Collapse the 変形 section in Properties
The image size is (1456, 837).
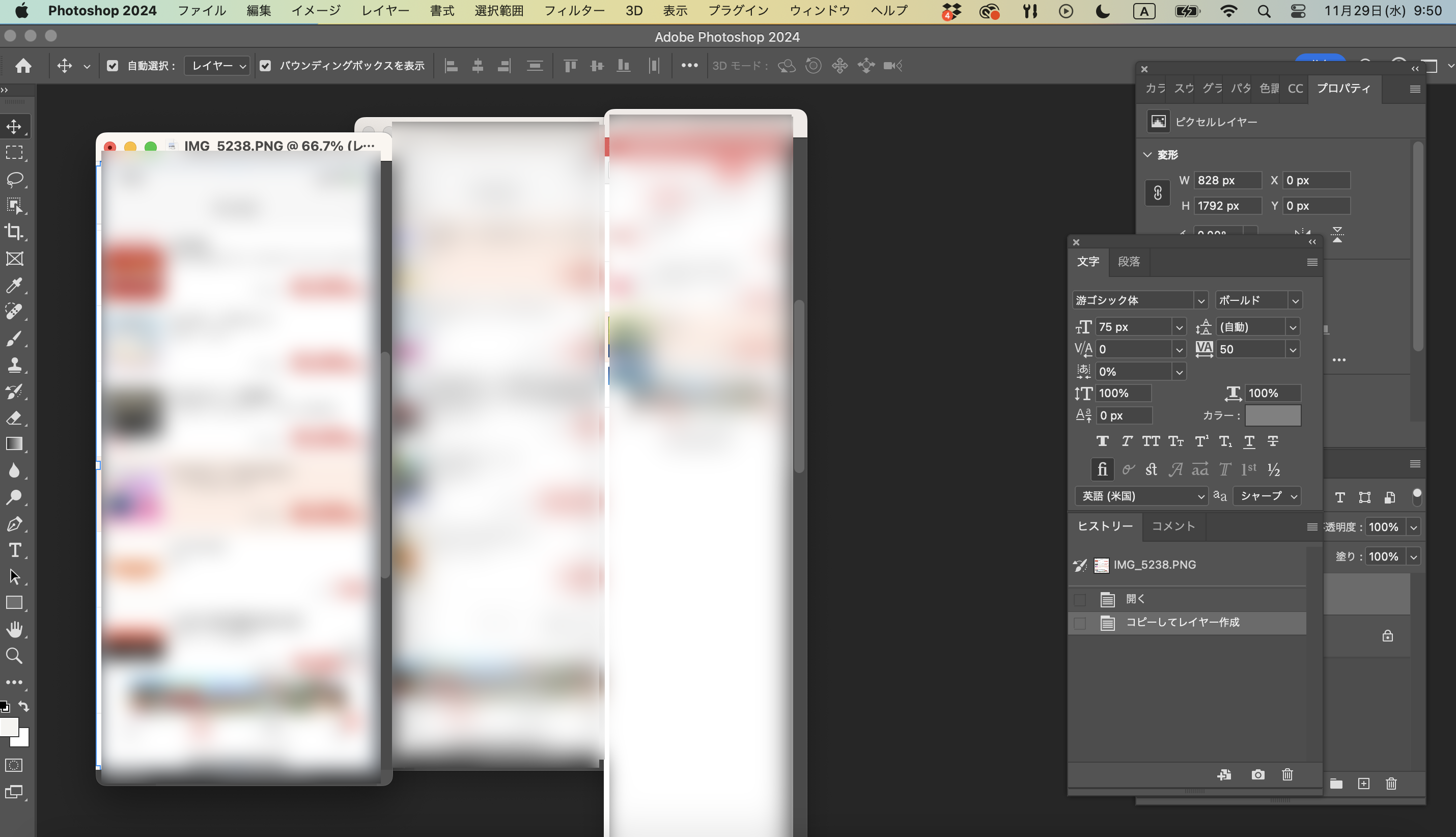pos(1147,154)
